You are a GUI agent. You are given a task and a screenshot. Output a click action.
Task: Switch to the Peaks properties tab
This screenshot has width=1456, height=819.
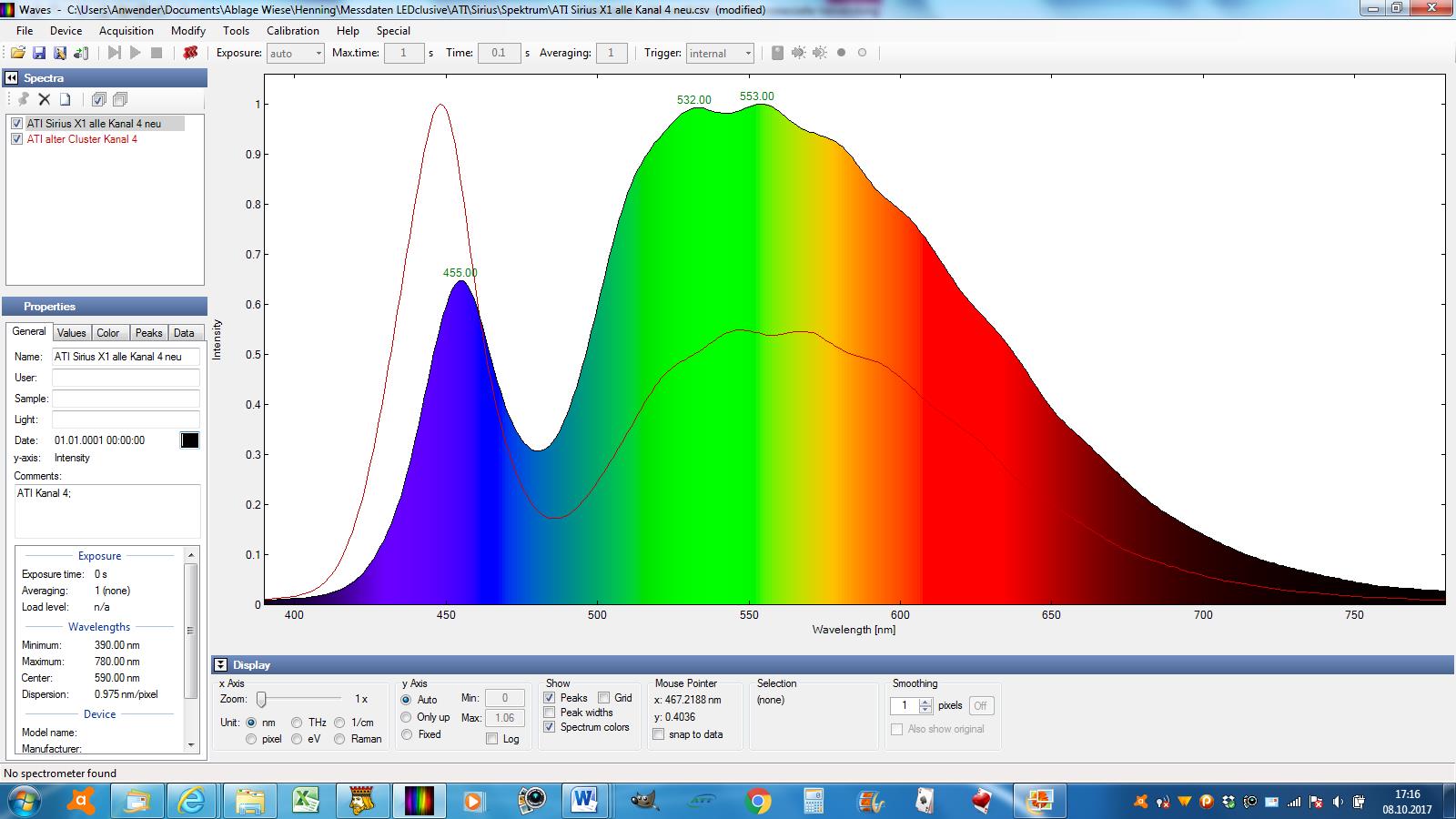148,333
